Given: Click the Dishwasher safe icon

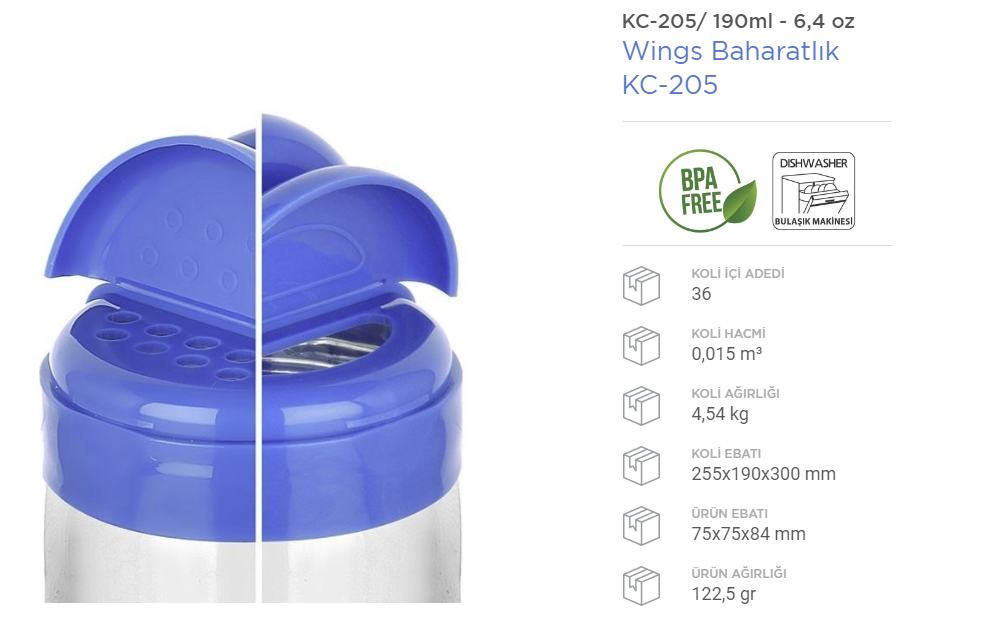Looking at the screenshot, I should coord(813,190).
